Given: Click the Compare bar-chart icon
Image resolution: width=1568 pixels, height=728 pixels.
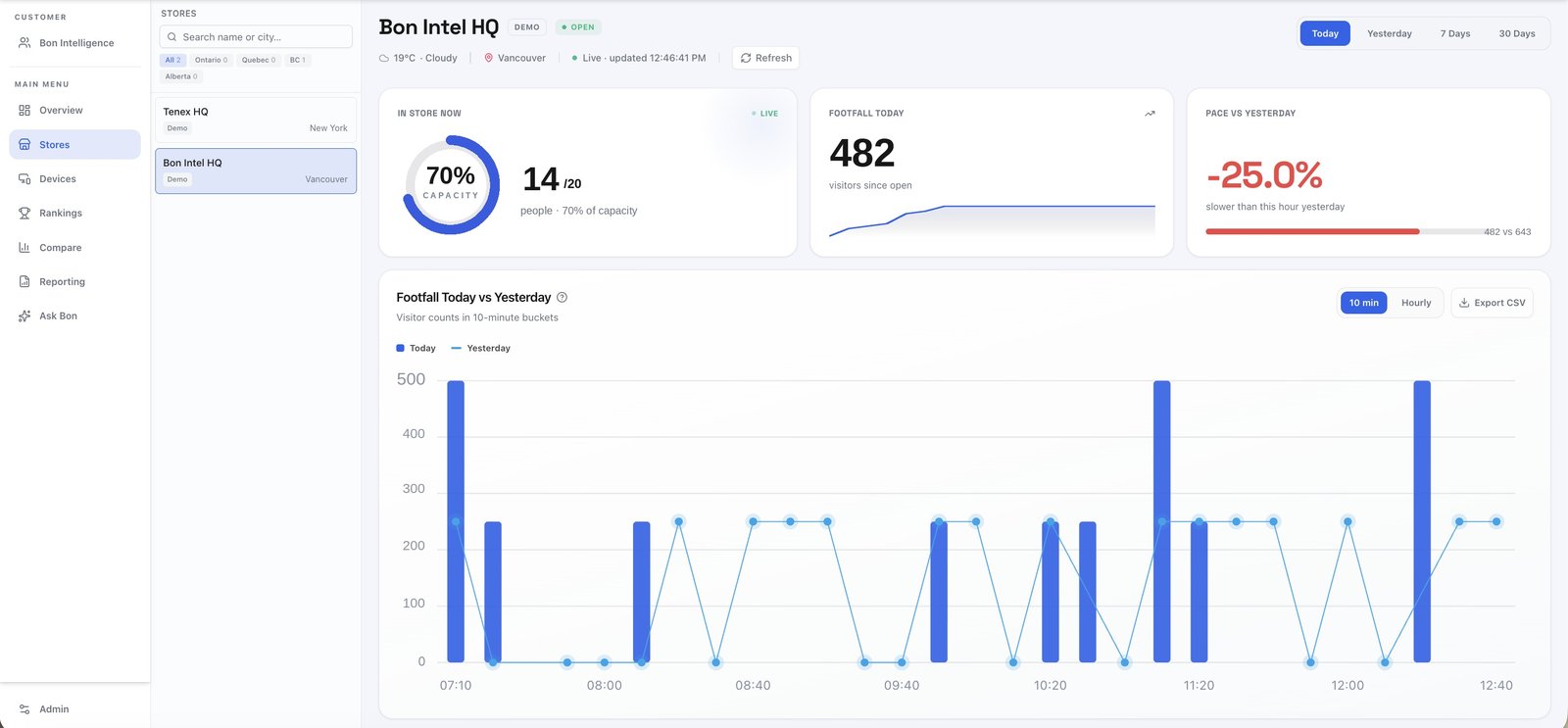Looking at the screenshot, I should (24, 248).
